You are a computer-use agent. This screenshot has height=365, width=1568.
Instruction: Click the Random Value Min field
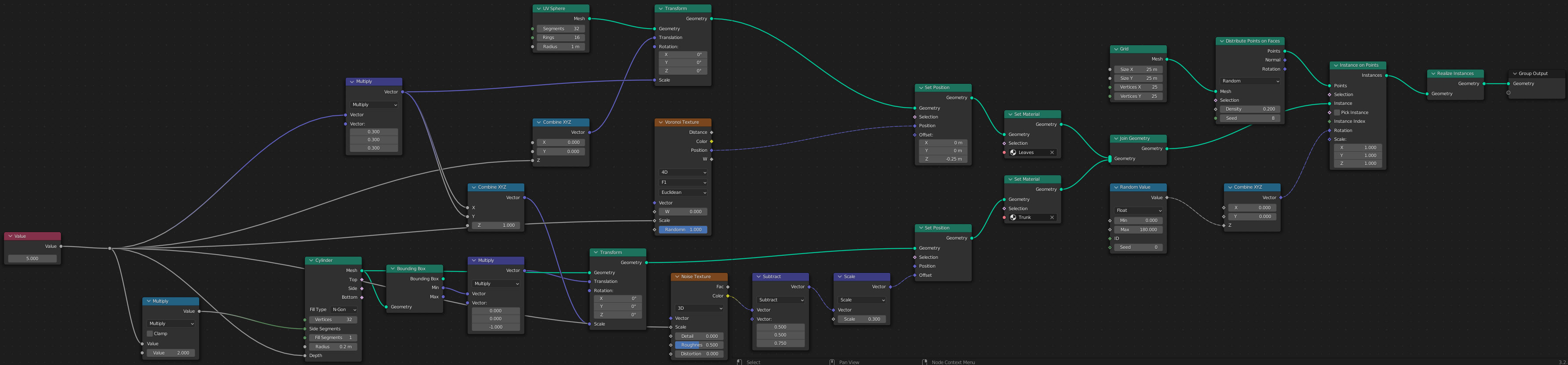(1138, 221)
